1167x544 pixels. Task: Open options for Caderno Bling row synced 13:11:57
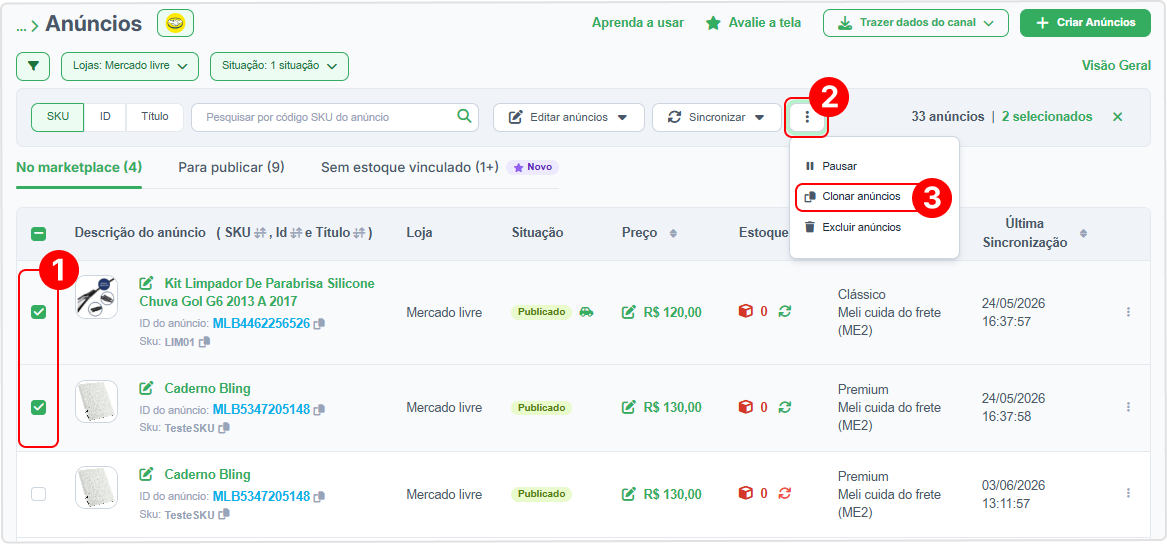click(1128, 493)
